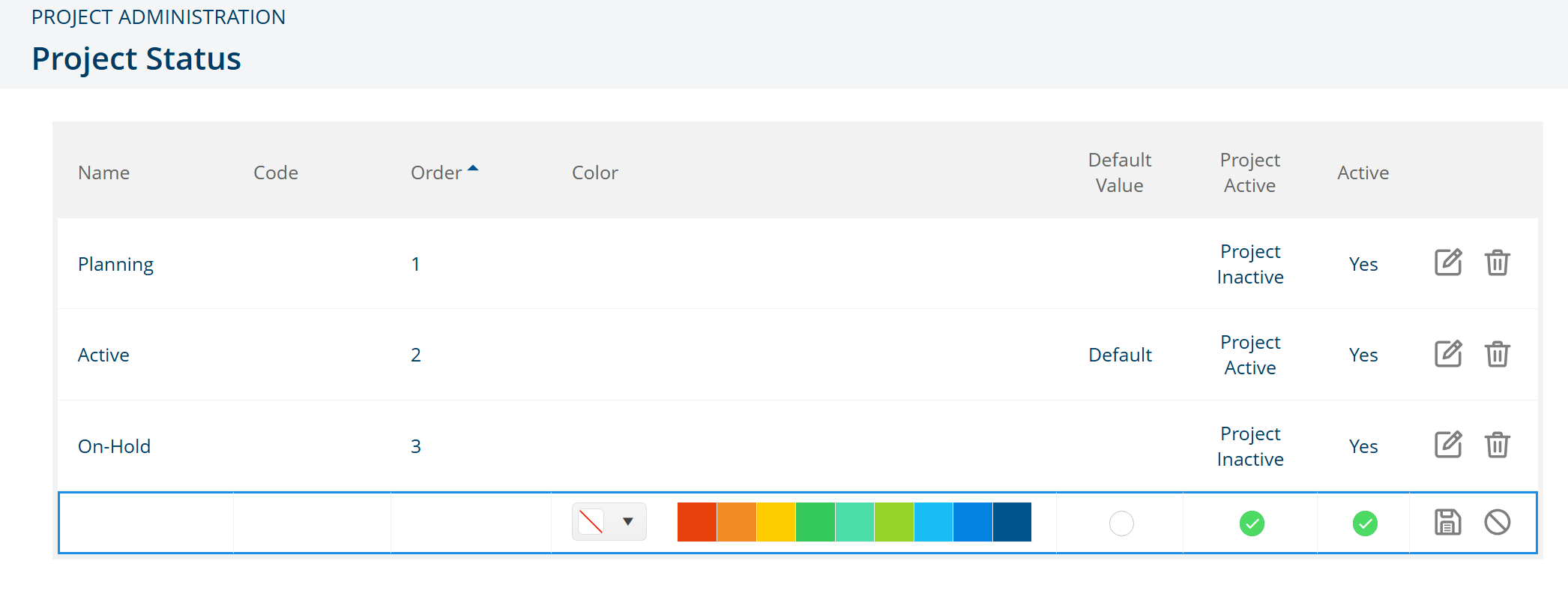Sort by the Order column header

click(x=437, y=172)
